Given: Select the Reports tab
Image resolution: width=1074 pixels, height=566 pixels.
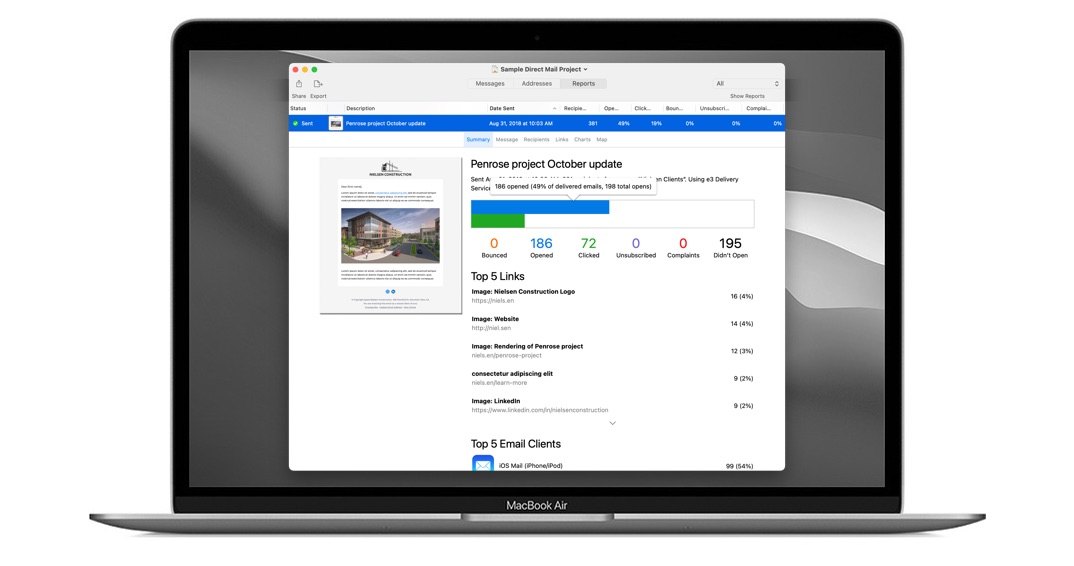Looking at the screenshot, I should pyautogui.click(x=584, y=84).
